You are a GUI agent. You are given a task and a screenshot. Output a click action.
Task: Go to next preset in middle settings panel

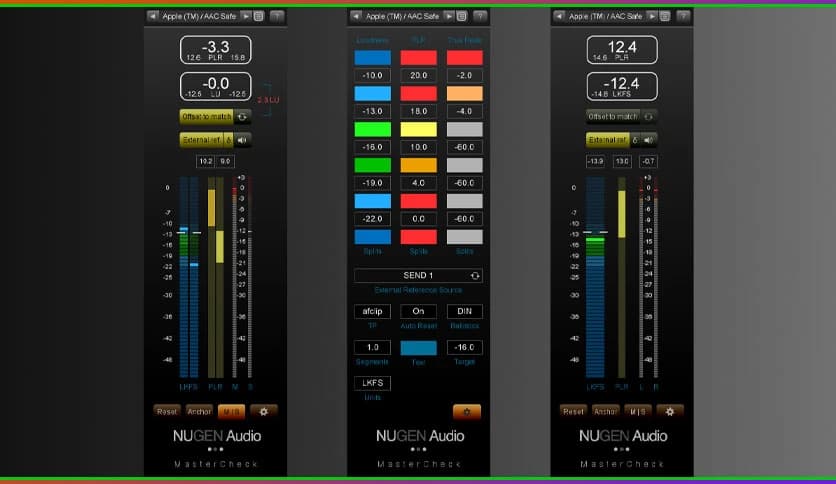coord(449,17)
